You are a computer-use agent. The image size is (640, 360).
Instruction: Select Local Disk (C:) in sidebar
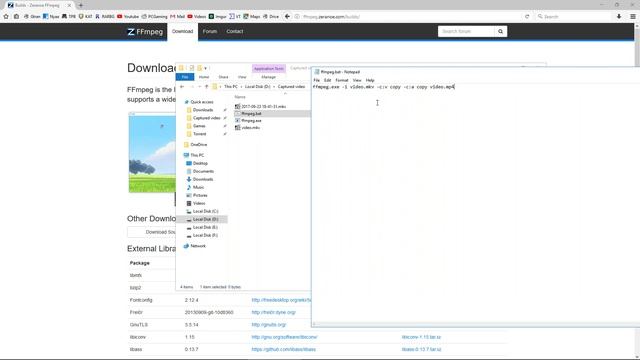point(202,211)
